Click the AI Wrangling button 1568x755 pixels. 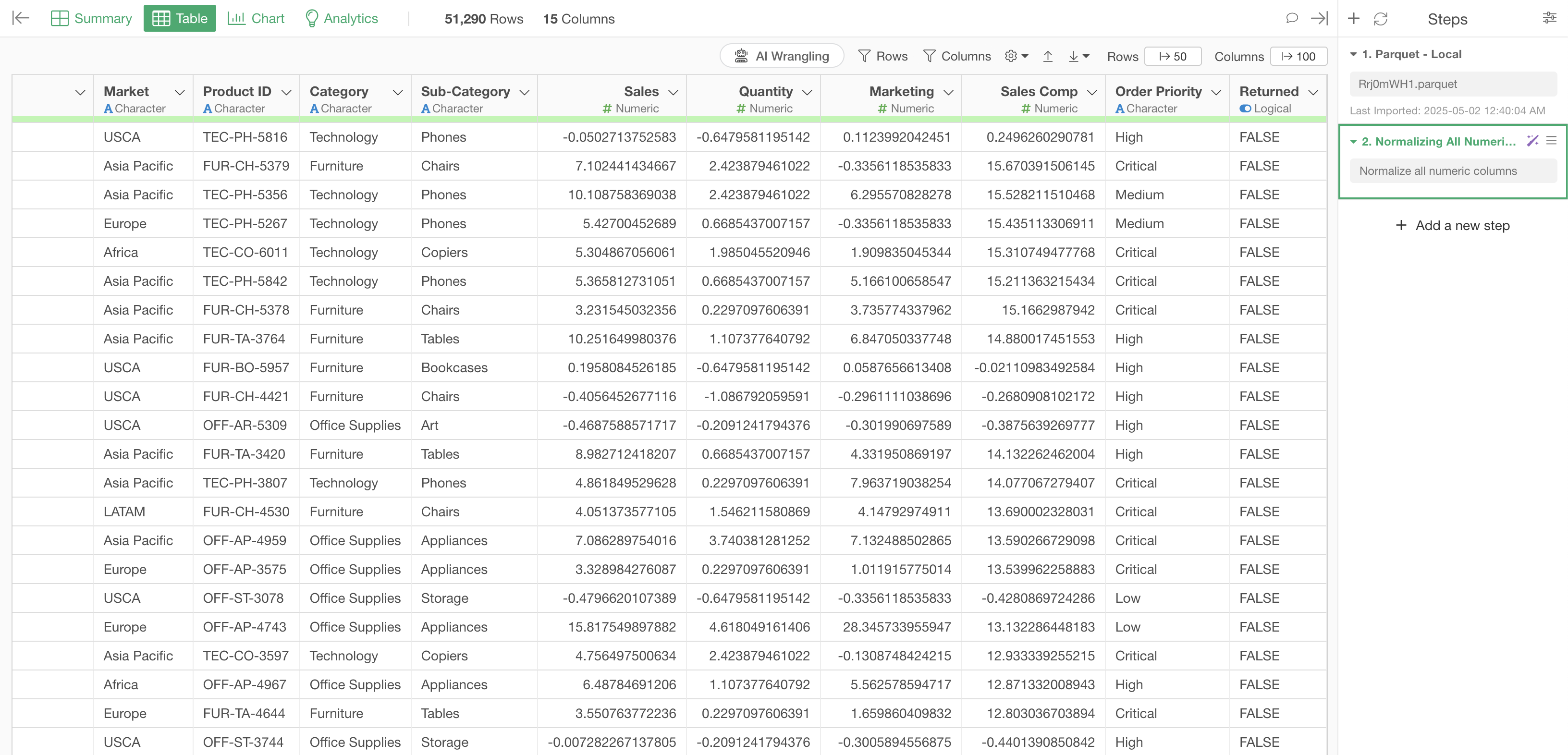point(782,56)
